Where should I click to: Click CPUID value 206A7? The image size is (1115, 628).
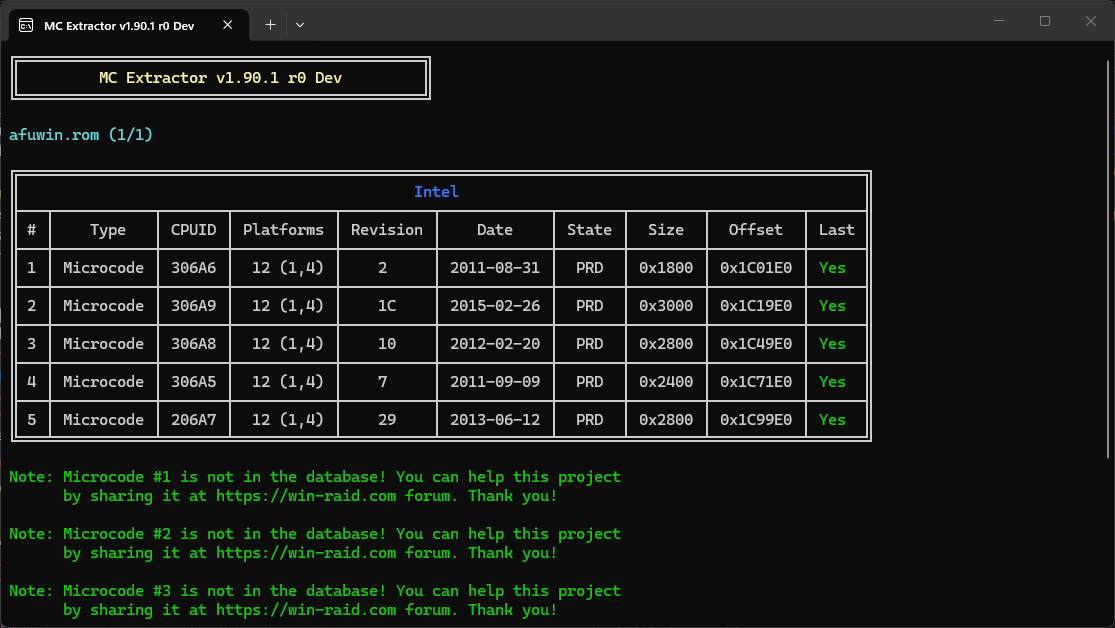tap(193, 420)
